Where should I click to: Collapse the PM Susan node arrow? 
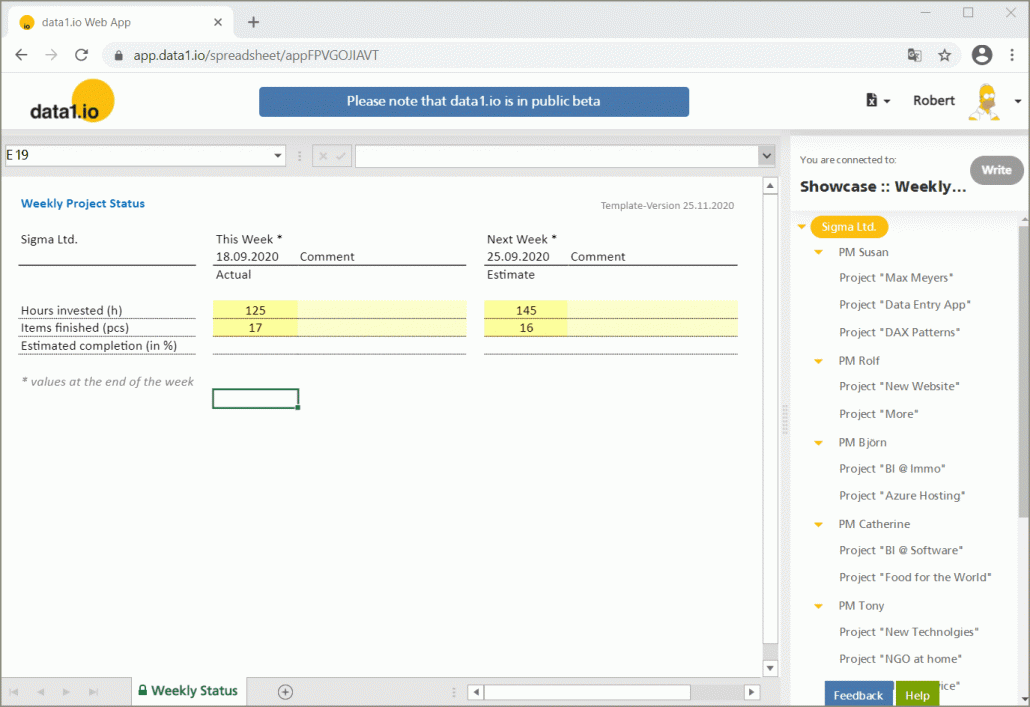point(818,252)
